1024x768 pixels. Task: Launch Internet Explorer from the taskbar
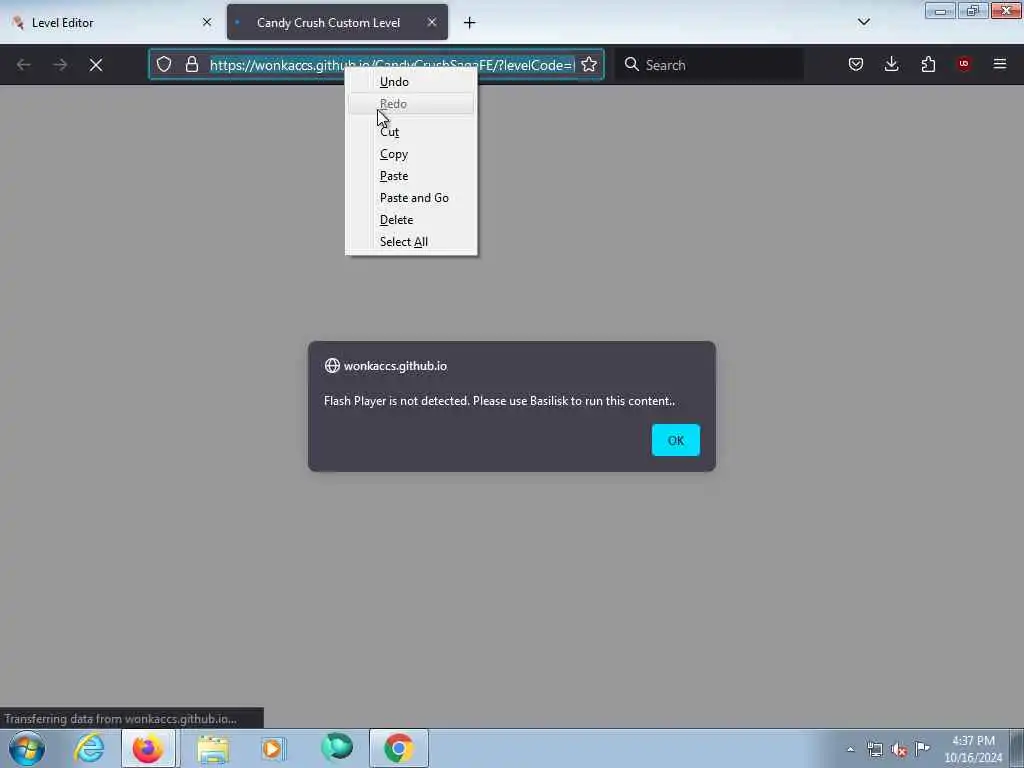coord(89,748)
